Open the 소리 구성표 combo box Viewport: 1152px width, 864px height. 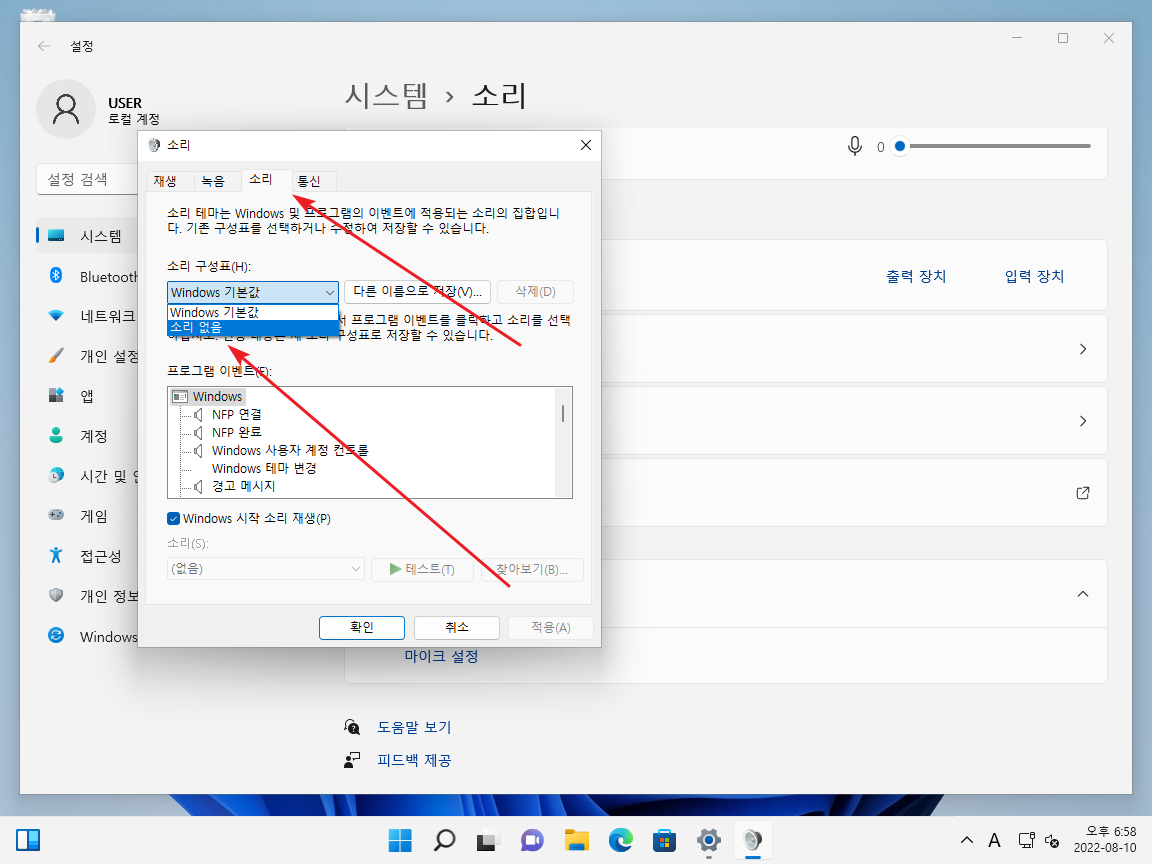click(252, 292)
